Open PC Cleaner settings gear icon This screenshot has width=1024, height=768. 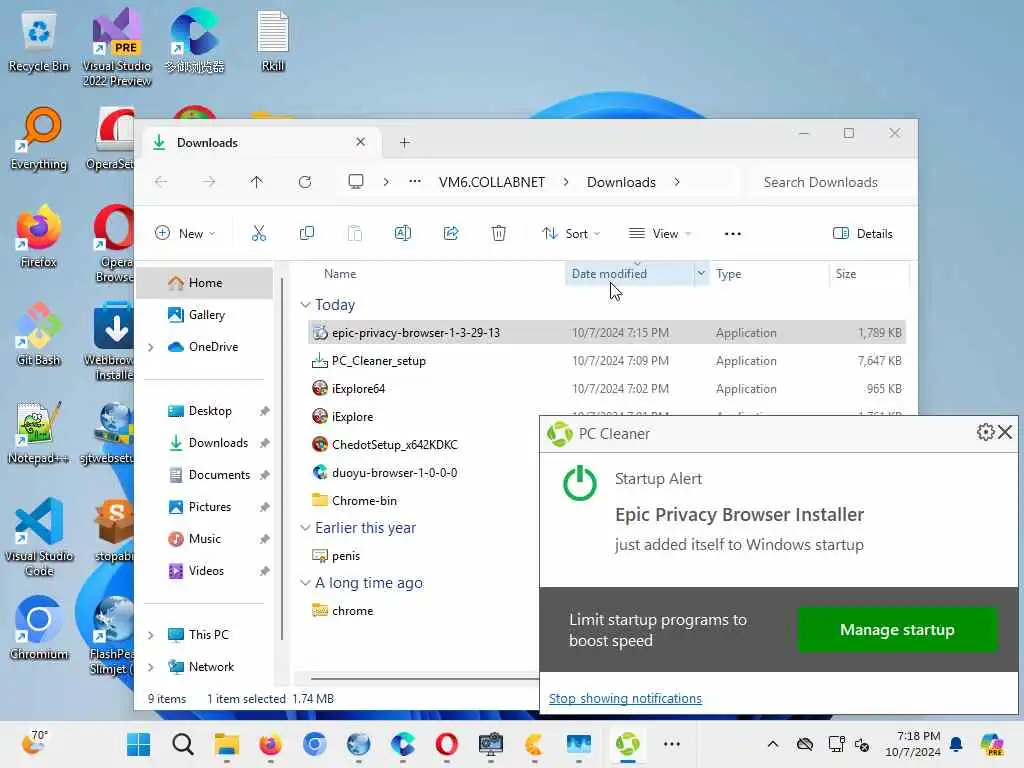click(x=985, y=432)
